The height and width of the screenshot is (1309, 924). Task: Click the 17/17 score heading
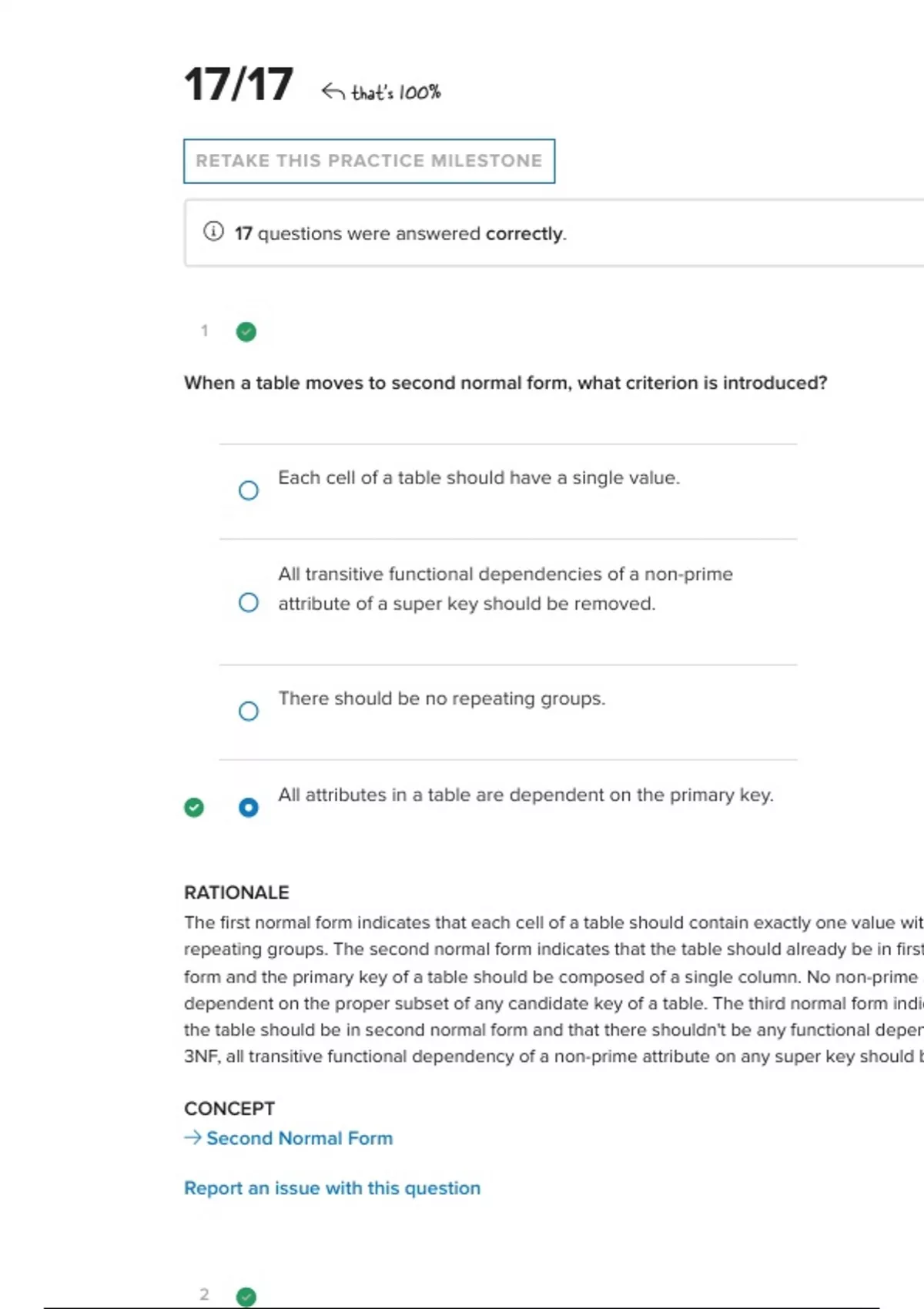[x=239, y=85]
